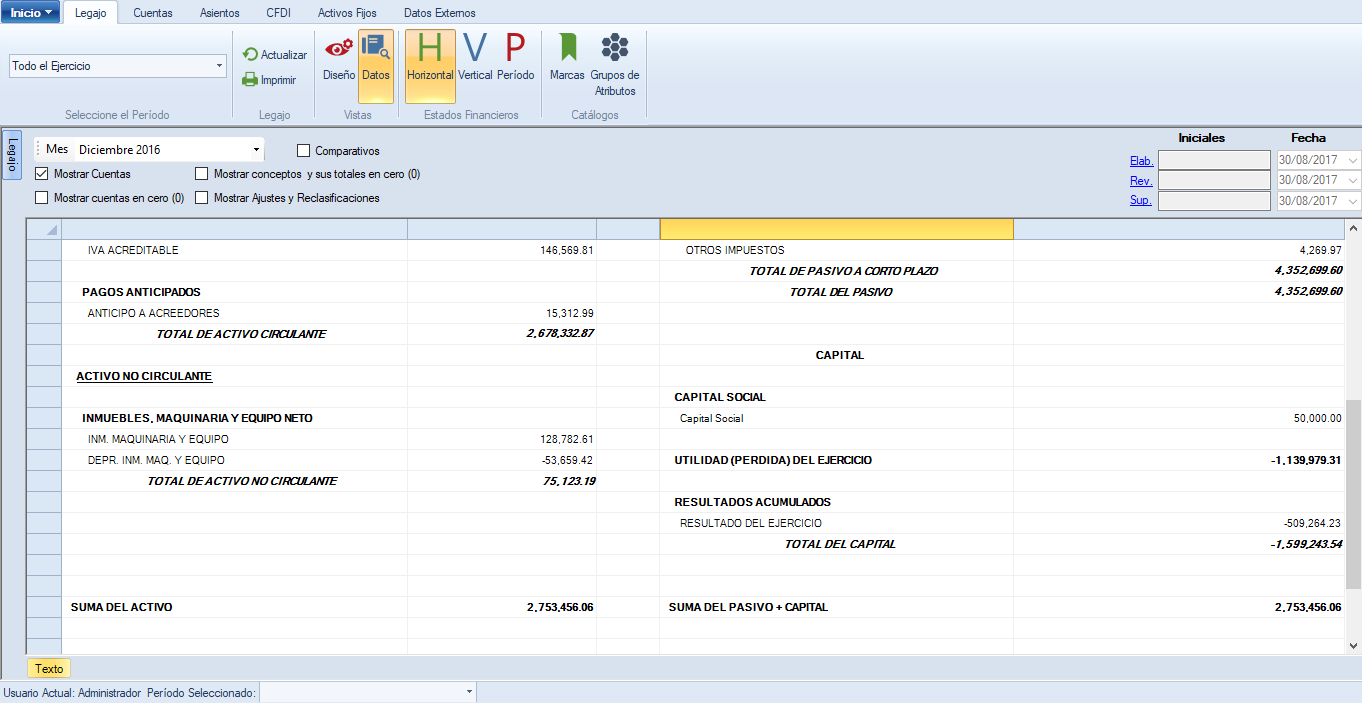Switch to the Activos Fijos tab
The height and width of the screenshot is (703, 1362).
(348, 13)
